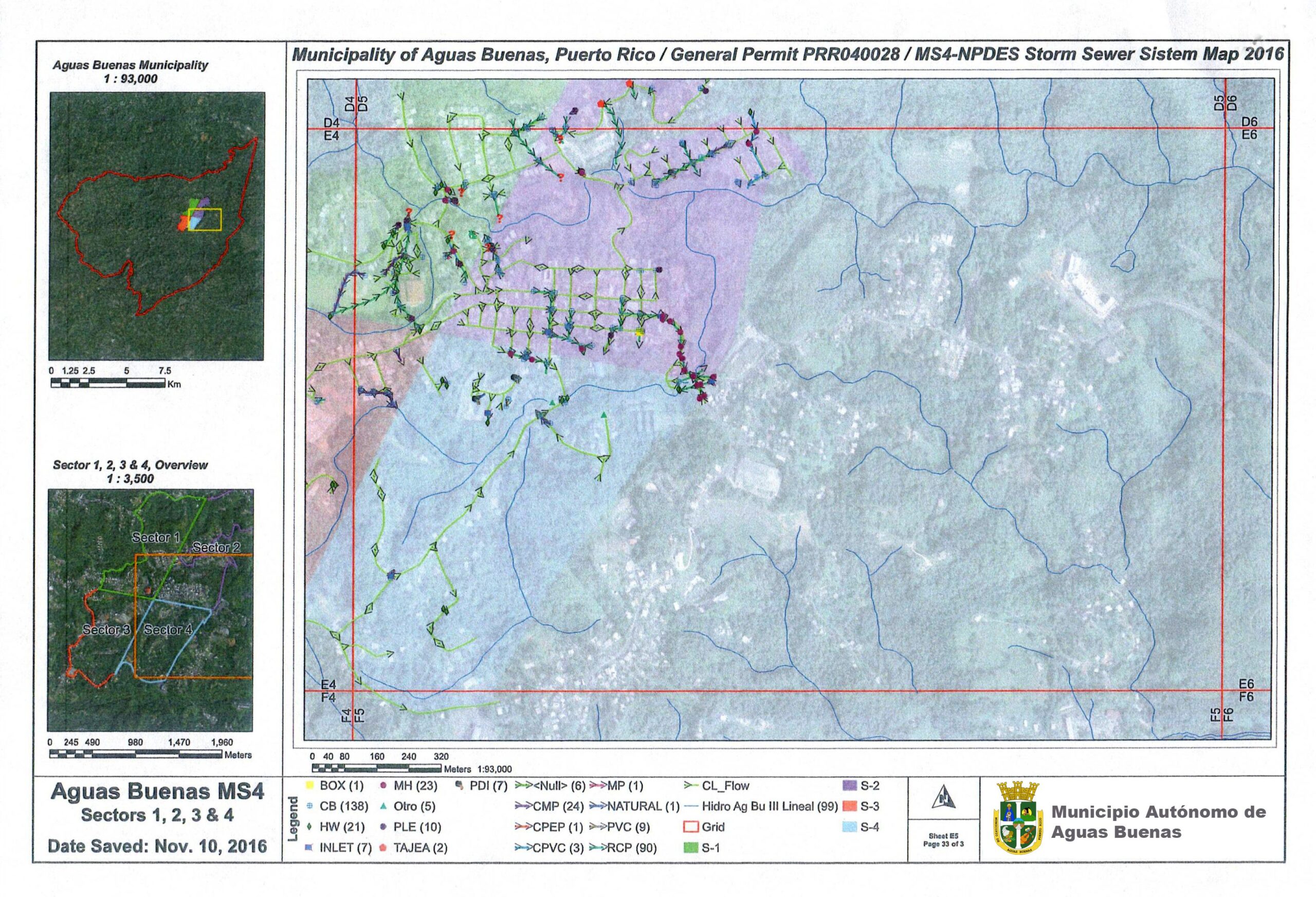
Task: Click the Sheet E5 page label
Action: pos(943,836)
